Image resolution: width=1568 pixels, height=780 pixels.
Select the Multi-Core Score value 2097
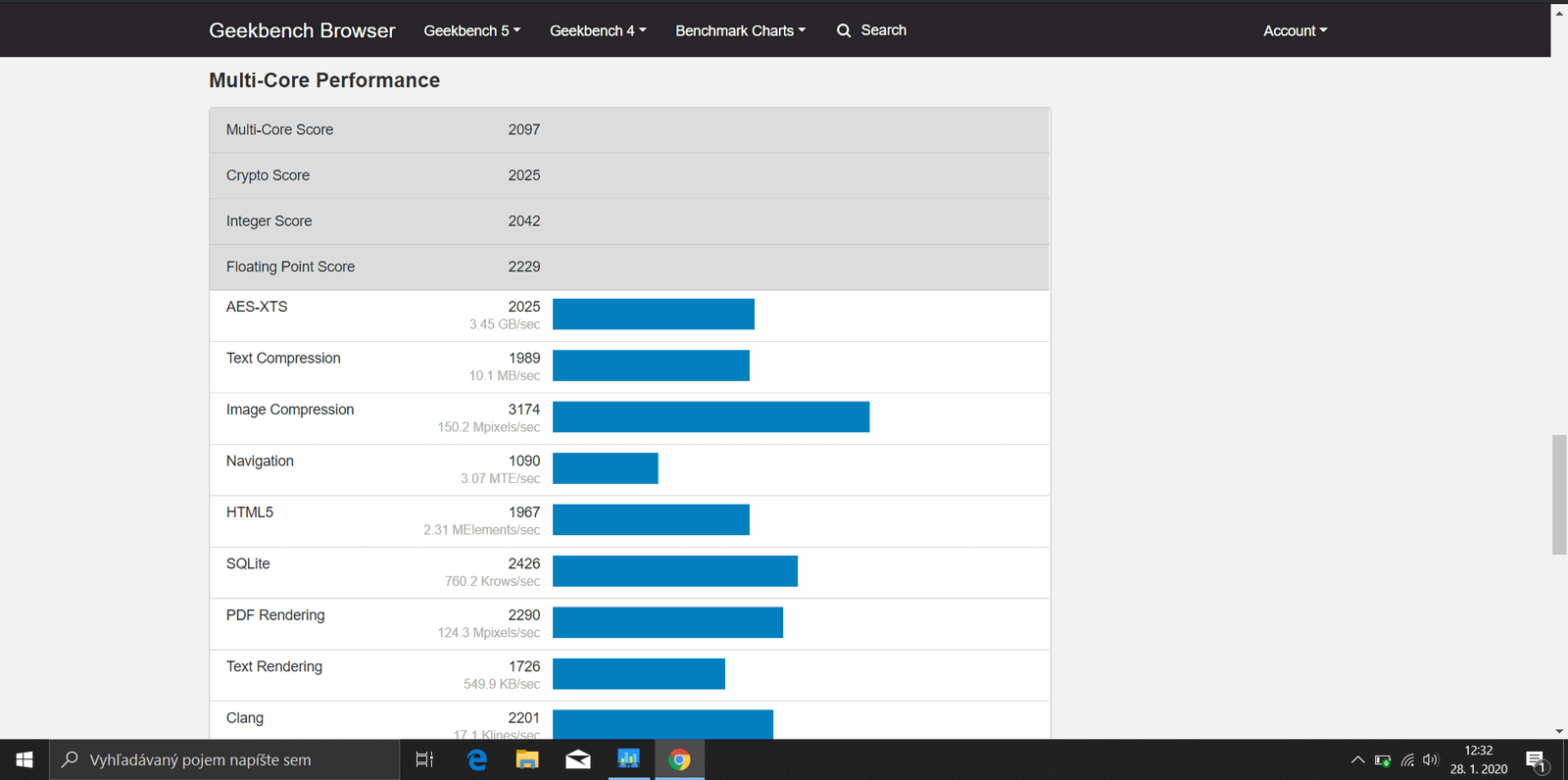tap(523, 129)
